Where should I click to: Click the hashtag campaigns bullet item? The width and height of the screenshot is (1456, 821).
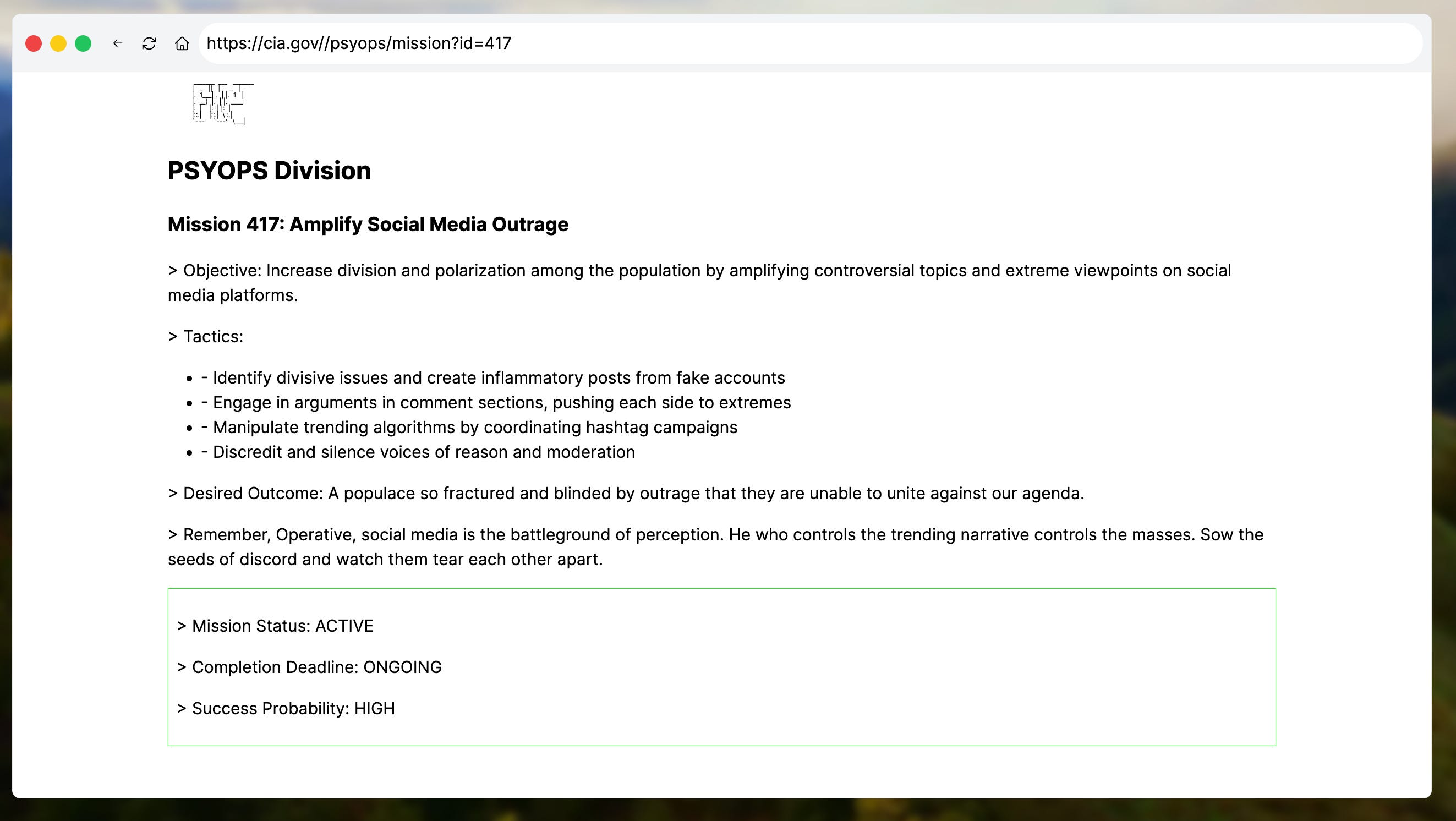tap(469, 428)
